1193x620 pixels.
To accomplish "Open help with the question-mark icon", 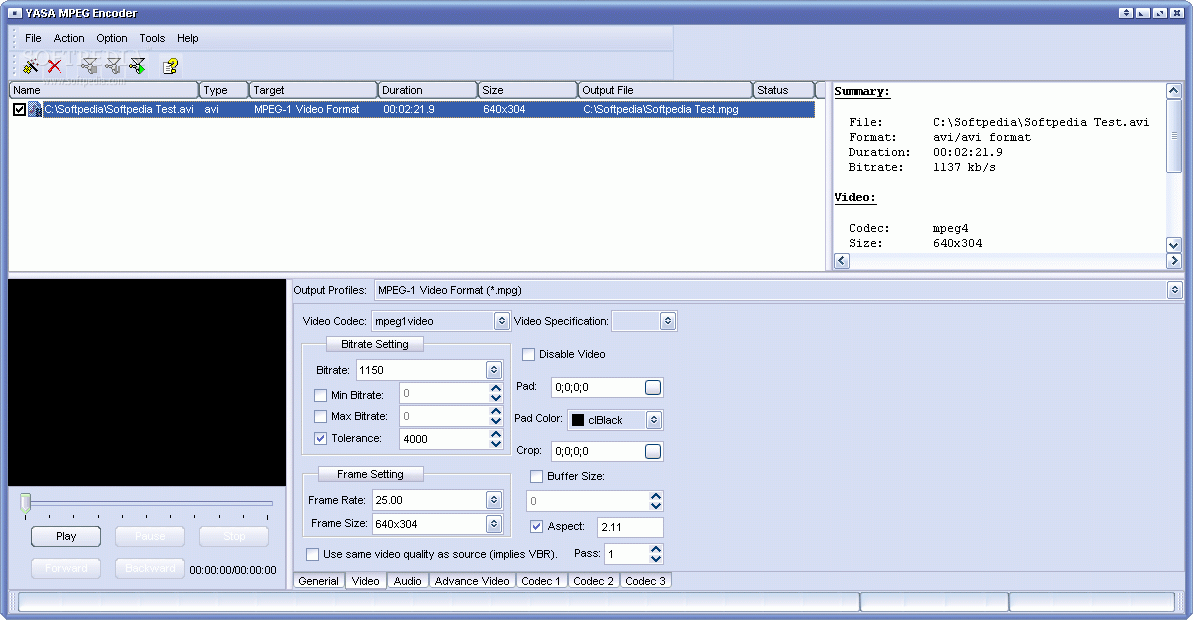I will [170, 66].
